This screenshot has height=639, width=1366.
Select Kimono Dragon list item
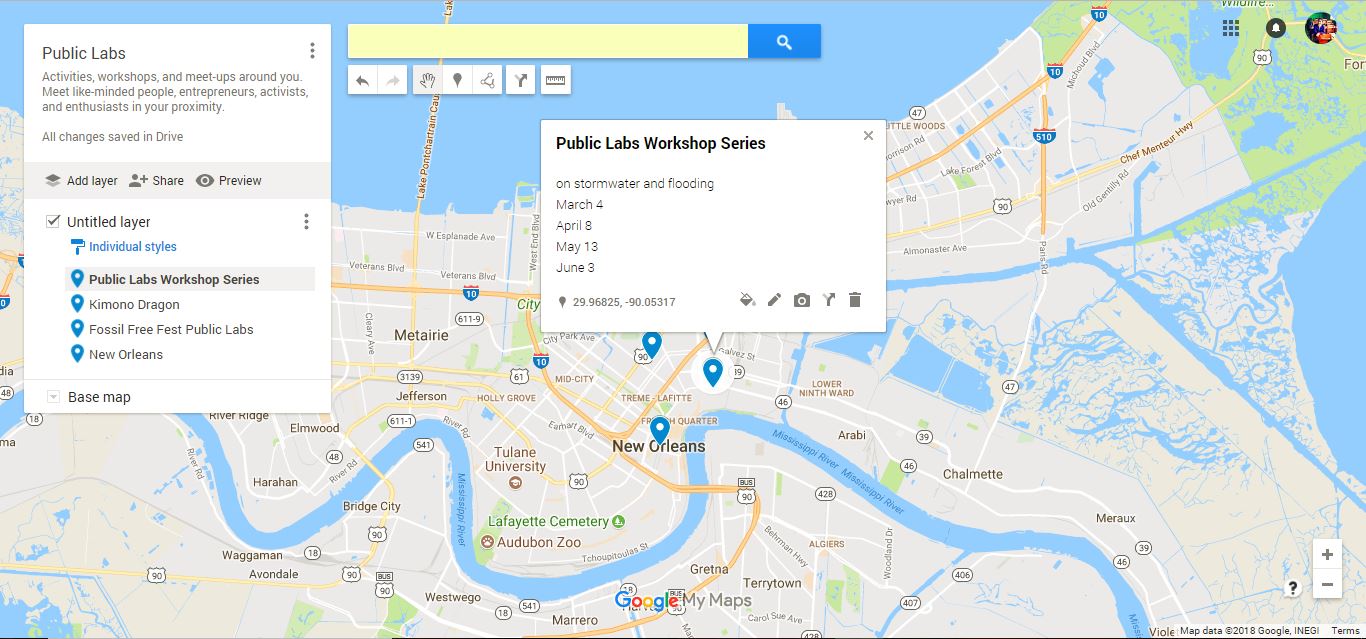click(x=190, y=304)
